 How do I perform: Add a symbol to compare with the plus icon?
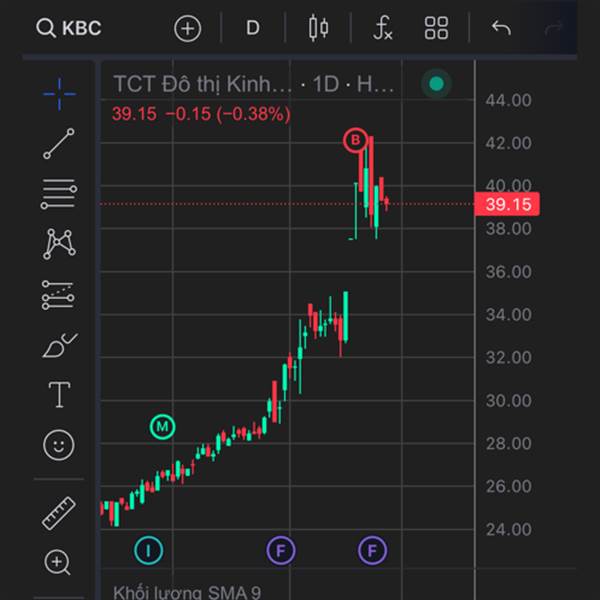pos(188,28)
